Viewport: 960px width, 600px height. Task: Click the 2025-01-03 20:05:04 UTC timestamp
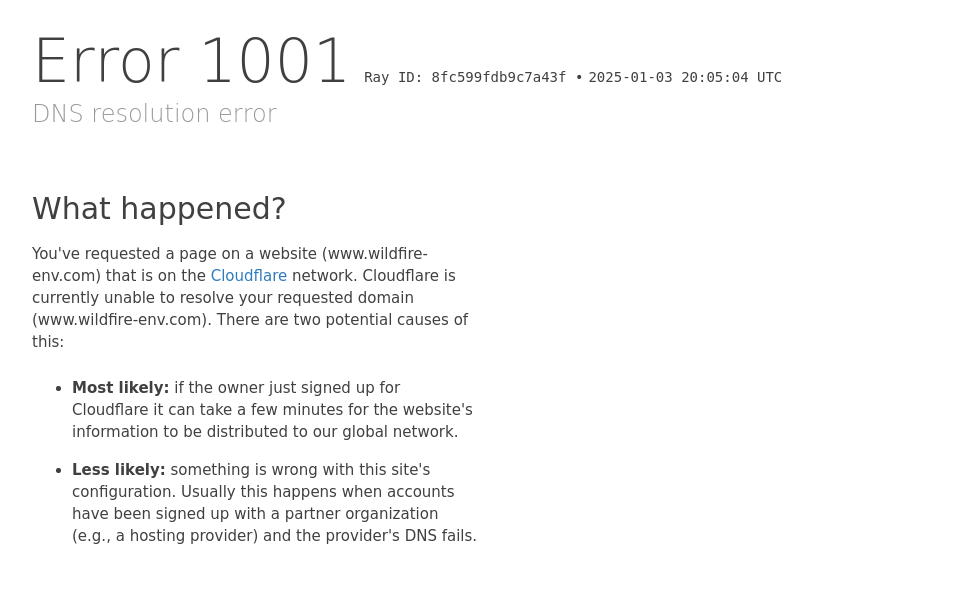685,78
